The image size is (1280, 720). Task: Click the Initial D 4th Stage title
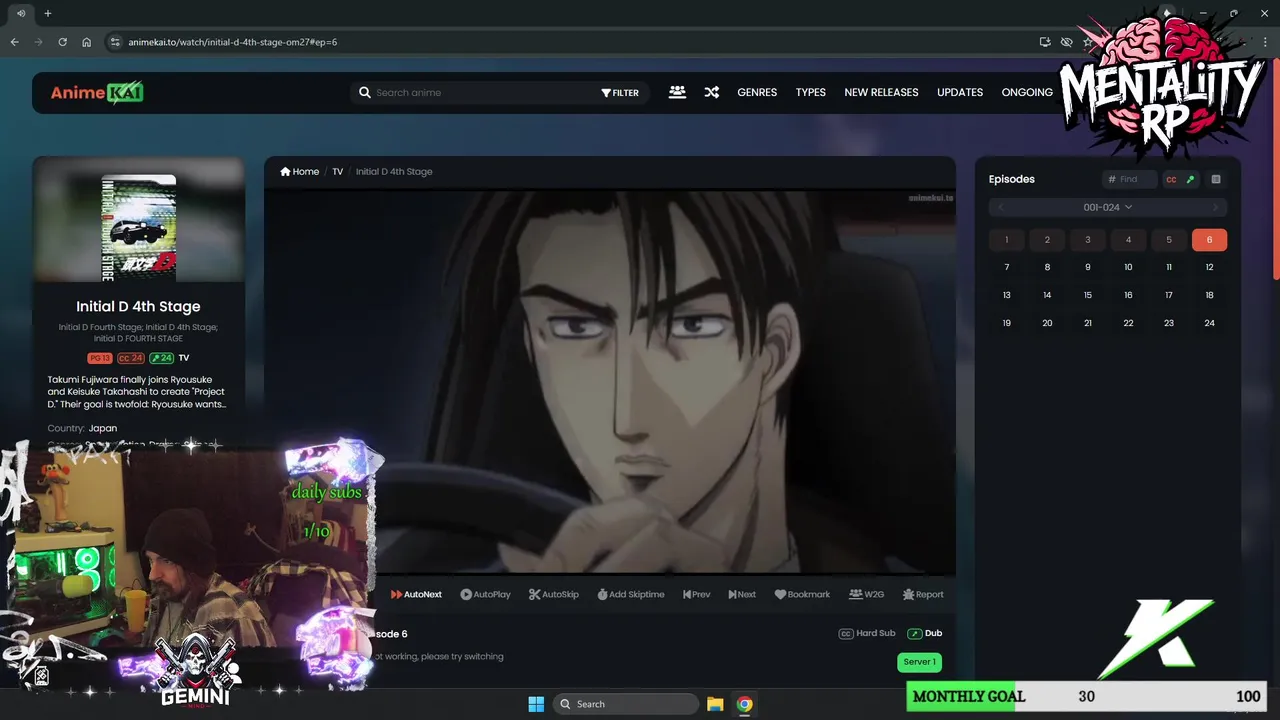click(x=138, y=307)
